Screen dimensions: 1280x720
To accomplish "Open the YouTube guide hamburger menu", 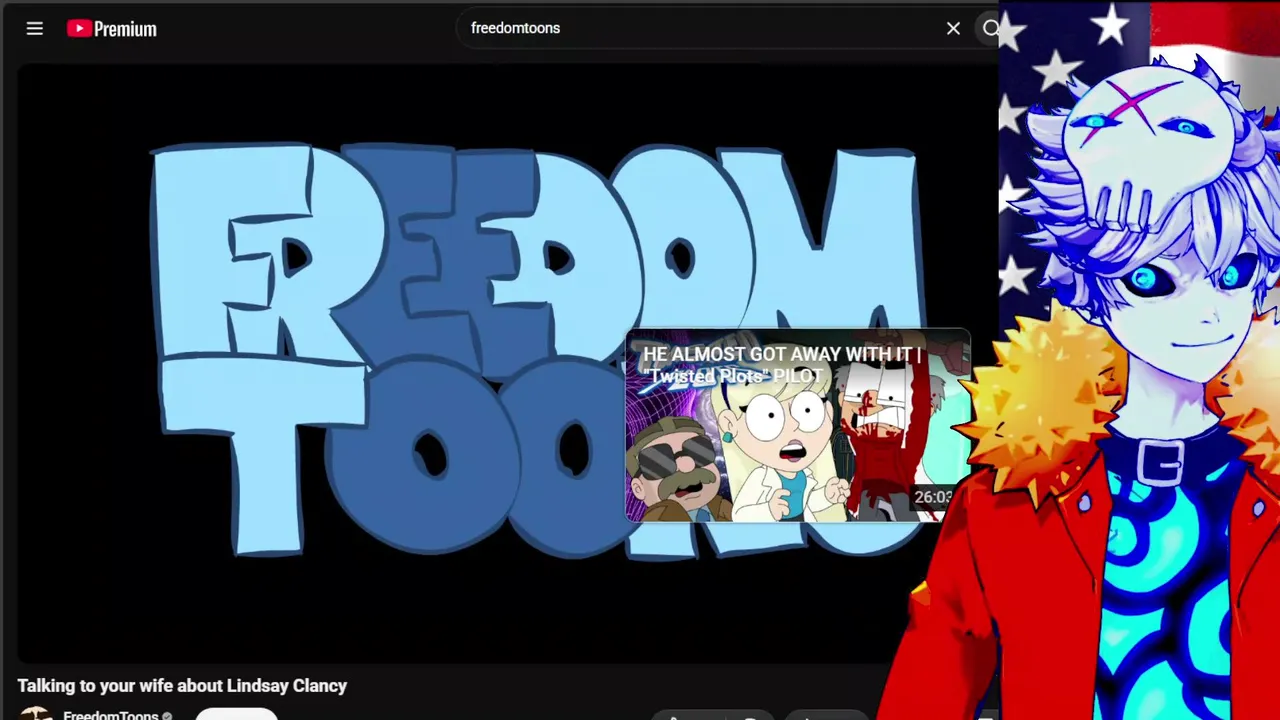I will (x=35, y=29).
